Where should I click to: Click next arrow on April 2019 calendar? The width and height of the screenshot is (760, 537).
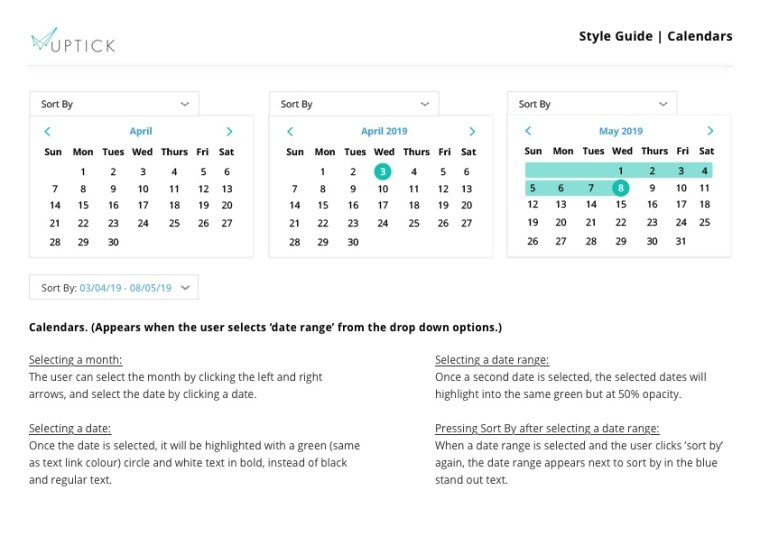click(472, 131)
